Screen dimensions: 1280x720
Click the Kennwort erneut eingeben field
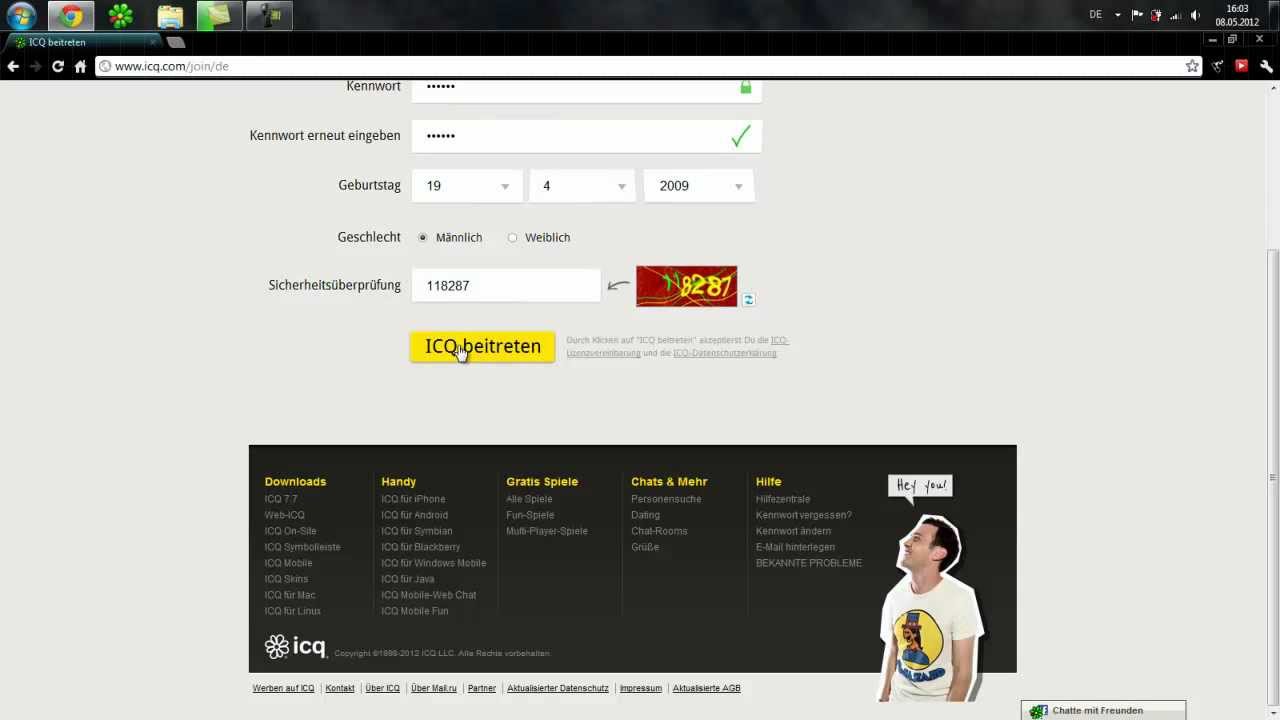[587, 136]
